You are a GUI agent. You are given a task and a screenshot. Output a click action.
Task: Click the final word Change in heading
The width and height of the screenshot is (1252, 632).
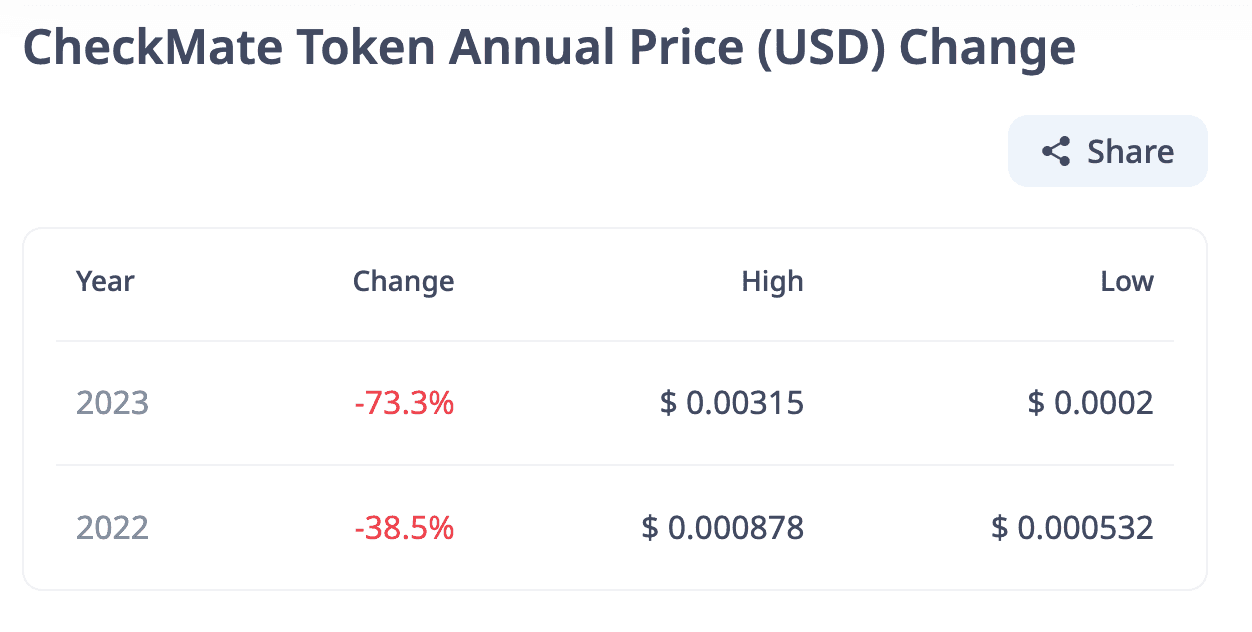point(987,47)
